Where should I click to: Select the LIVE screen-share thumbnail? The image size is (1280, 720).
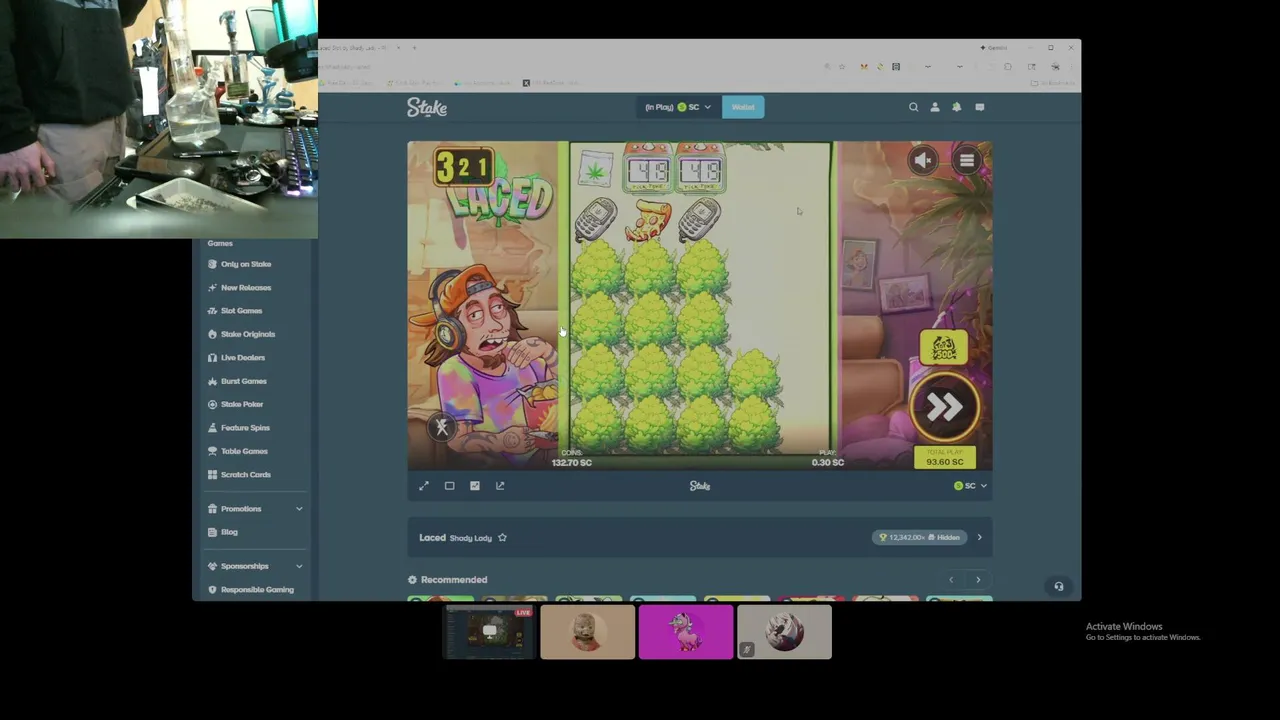click(490, 632)
